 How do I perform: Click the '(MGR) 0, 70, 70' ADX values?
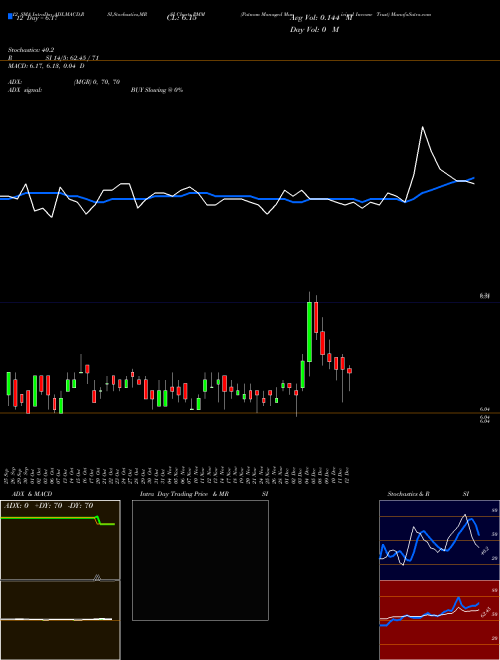pos(97,82)
